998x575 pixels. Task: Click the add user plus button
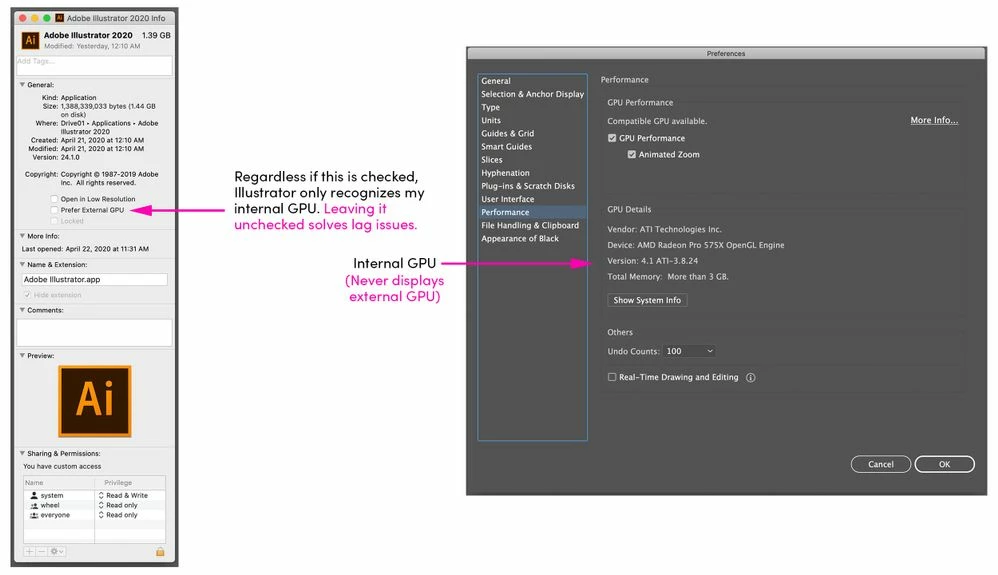(29, 551)
